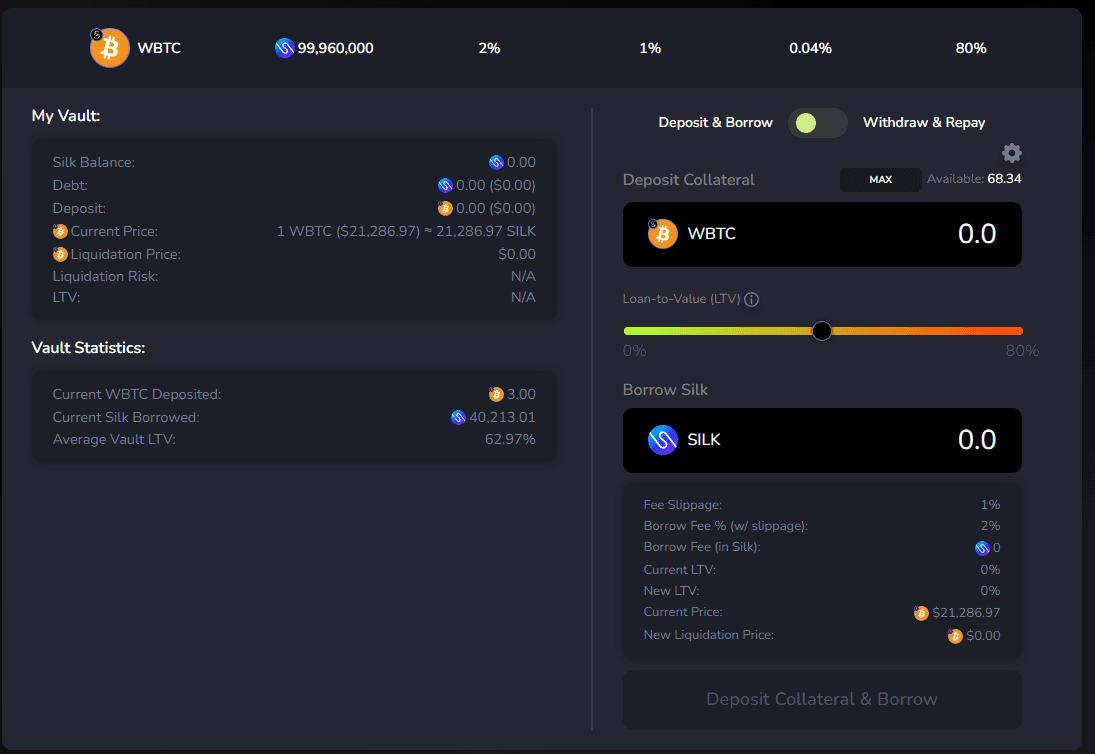Viewport: 1095px width, 754px height.
Task: Click the Silk icon in Silk Balance row
Action: tap(497, 163)
